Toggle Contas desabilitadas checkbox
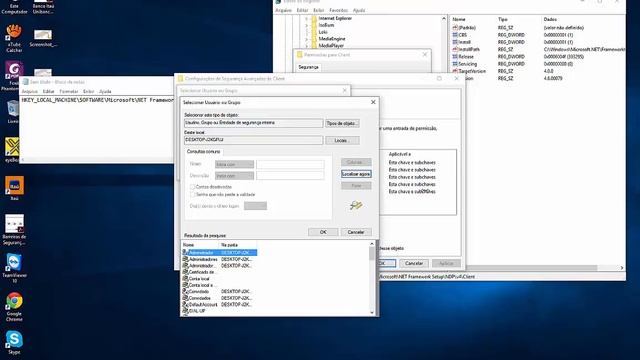The height and width of the screenshot is (360, 640). click(x=192, y=187)
